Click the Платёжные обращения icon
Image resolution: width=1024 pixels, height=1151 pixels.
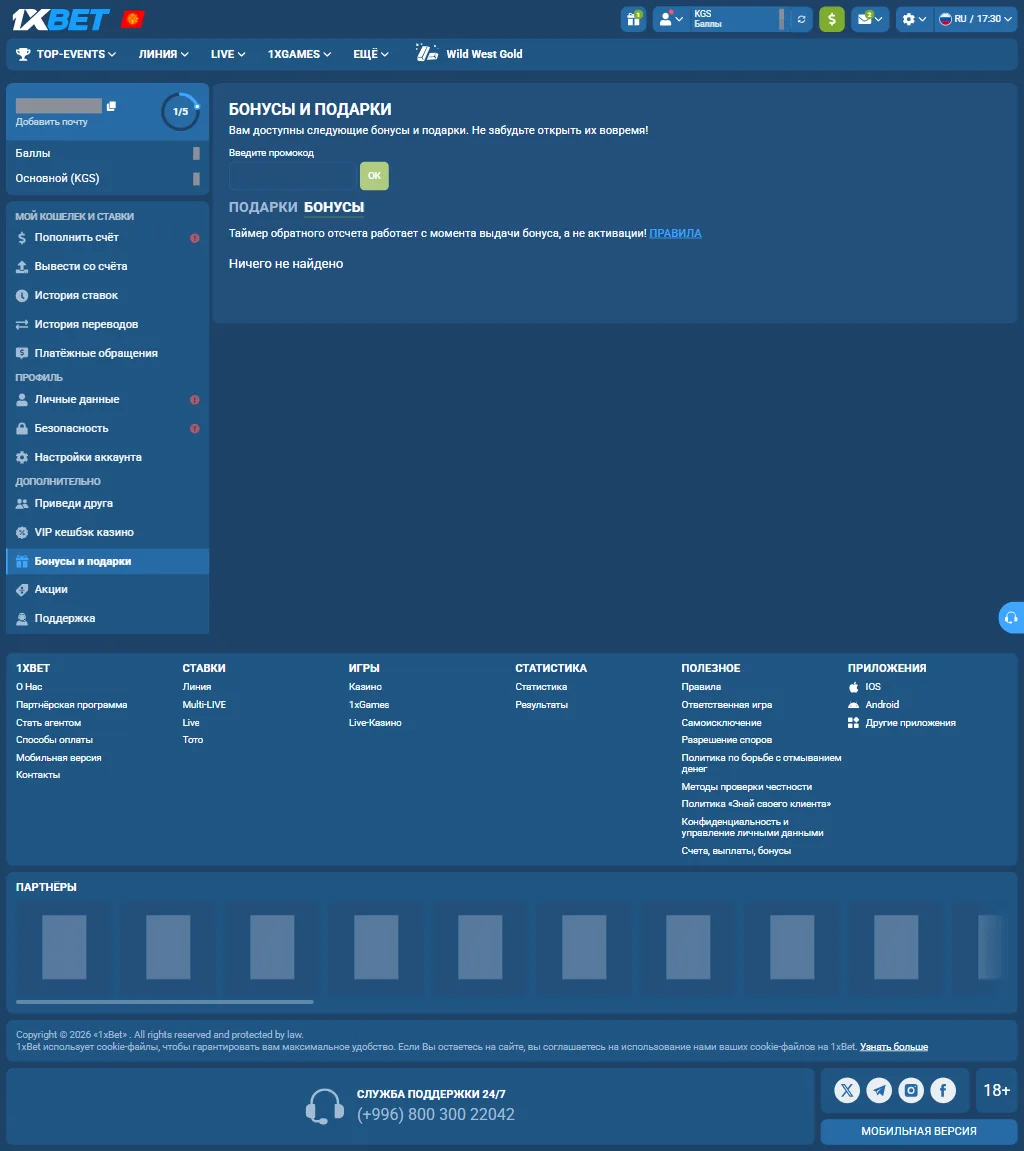[x=22, y=353]
